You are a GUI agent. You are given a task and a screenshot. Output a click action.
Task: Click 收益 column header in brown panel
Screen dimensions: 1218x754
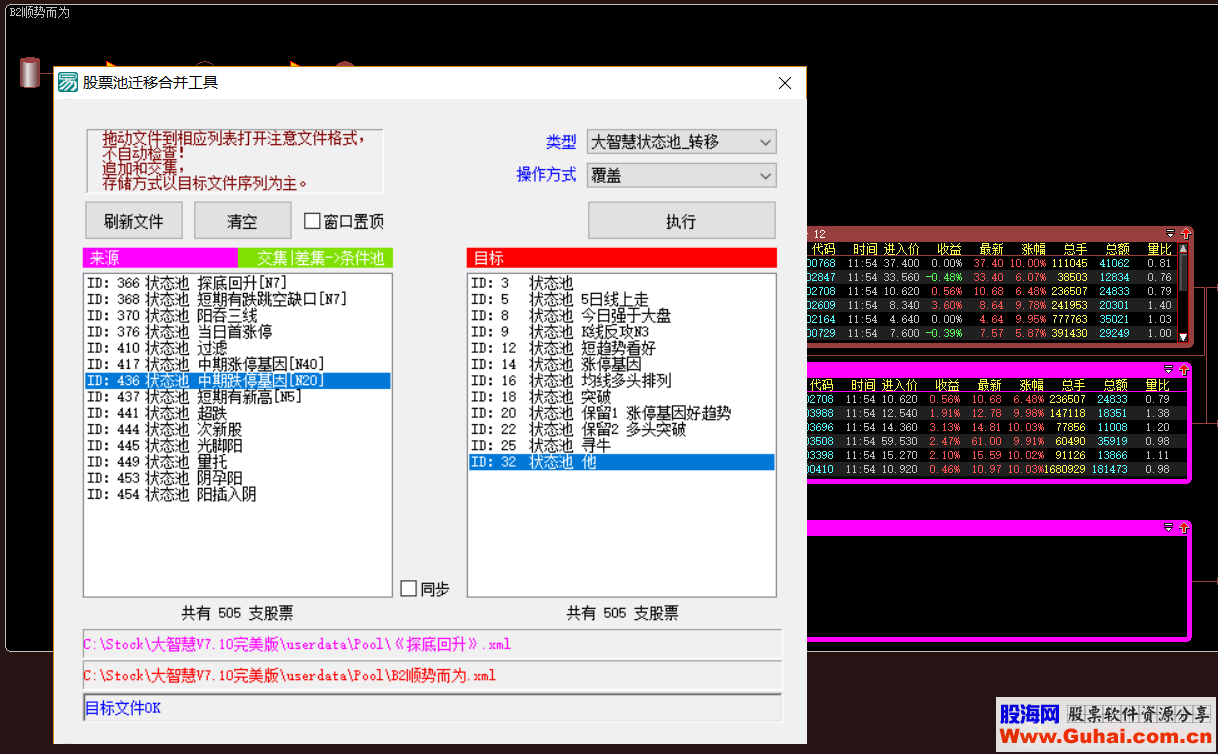pos(948,248)
